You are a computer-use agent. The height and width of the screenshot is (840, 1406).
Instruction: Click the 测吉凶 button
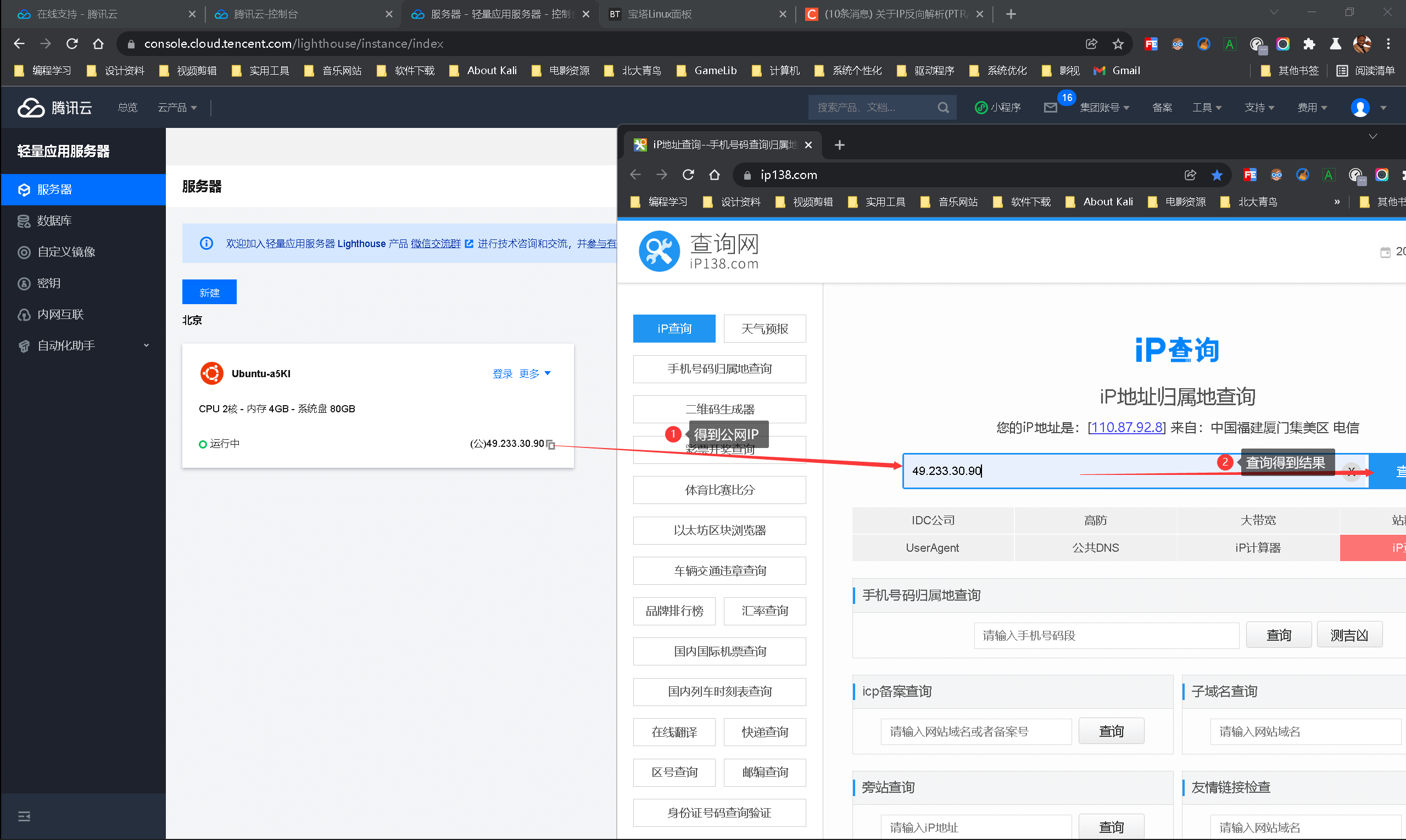tap(1349, 635)
